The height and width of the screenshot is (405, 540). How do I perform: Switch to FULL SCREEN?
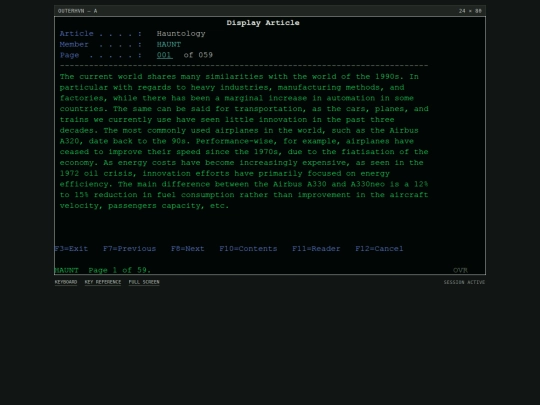(144, 282)
